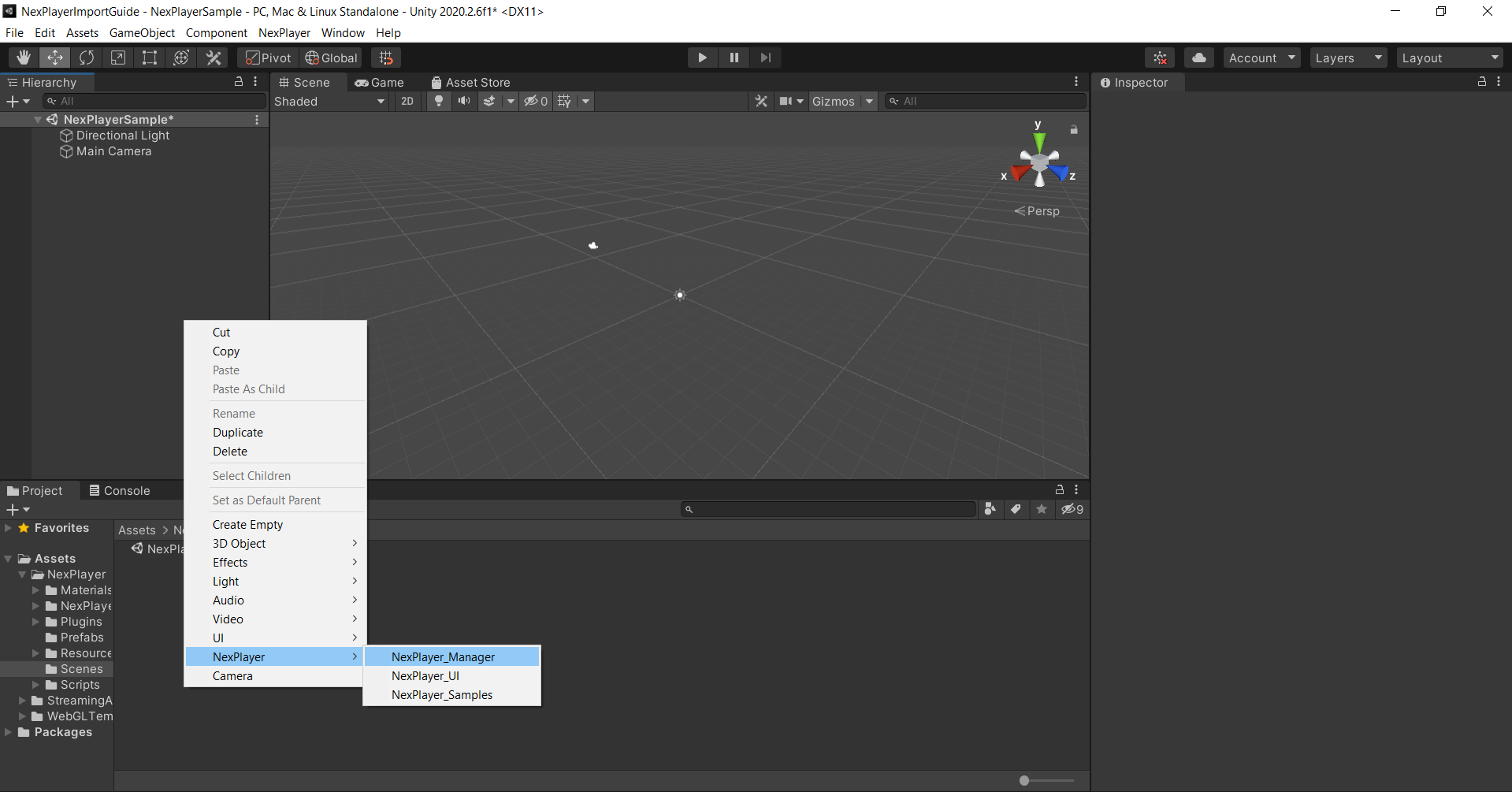Screen dimensions: 1512x792
Task: Toggle scene effects icon
Action: point(489,101)
